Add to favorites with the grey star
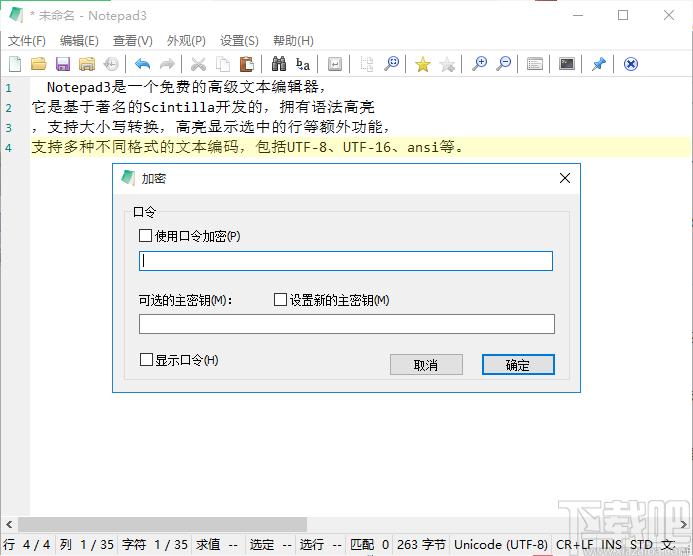 click(x=447, y=64)
